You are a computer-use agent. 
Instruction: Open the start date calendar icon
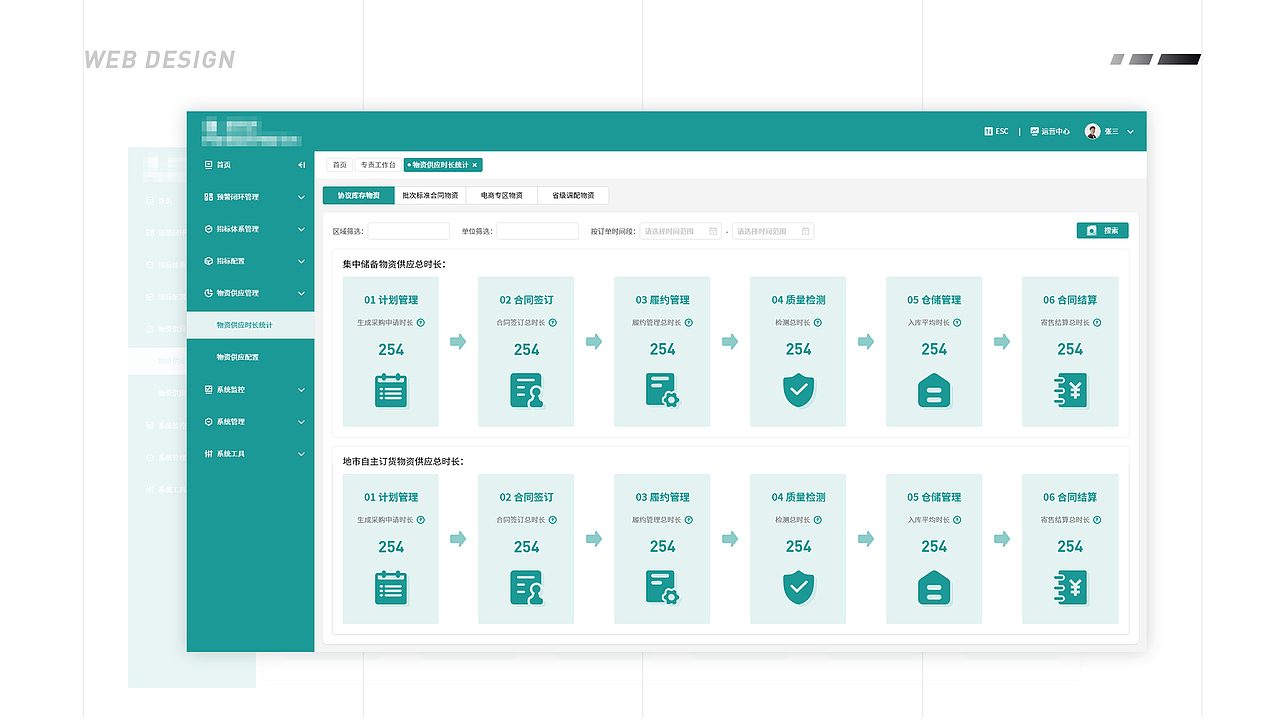point(713,231)
